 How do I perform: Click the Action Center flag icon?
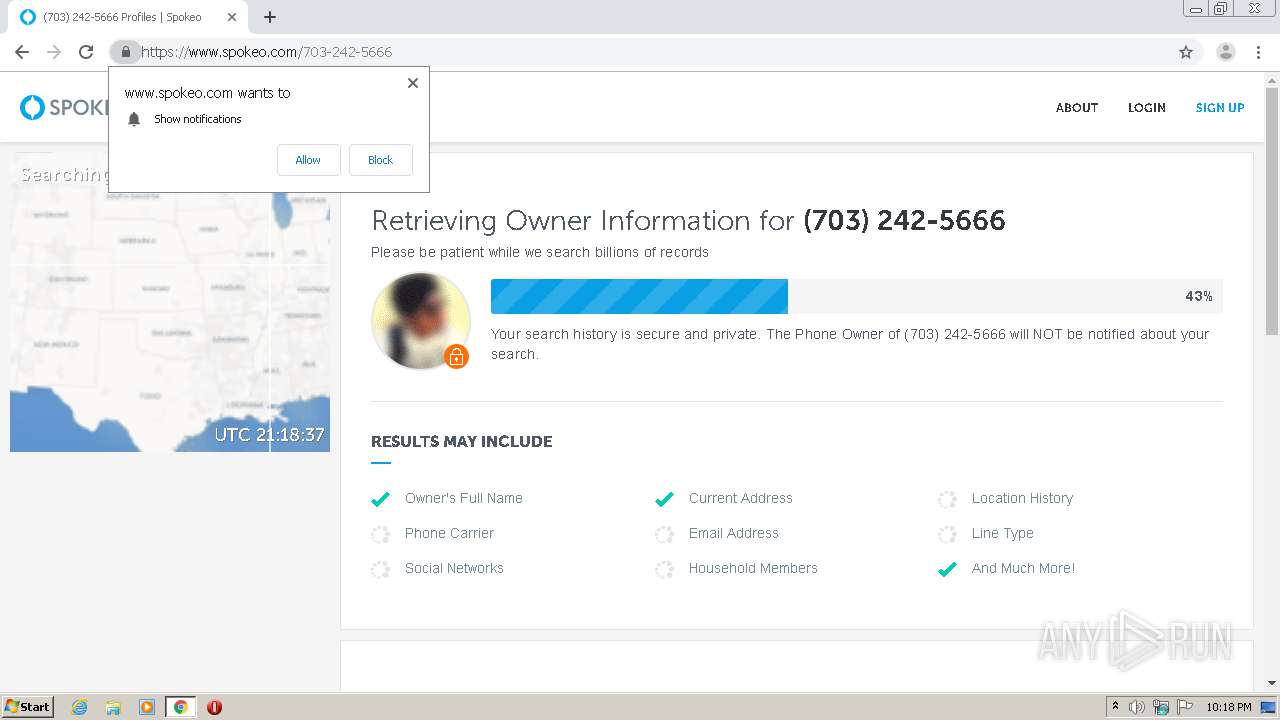(1185, 707)
